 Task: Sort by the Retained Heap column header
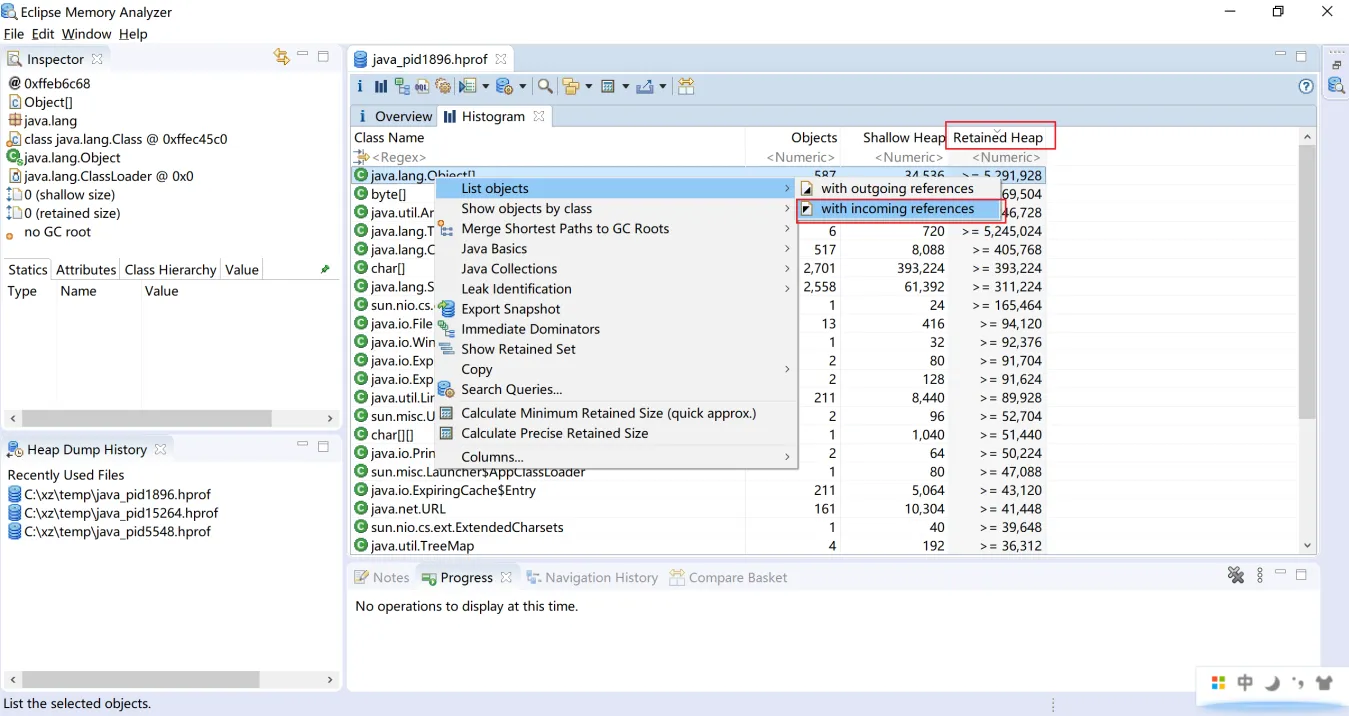(x=998, y=138)
